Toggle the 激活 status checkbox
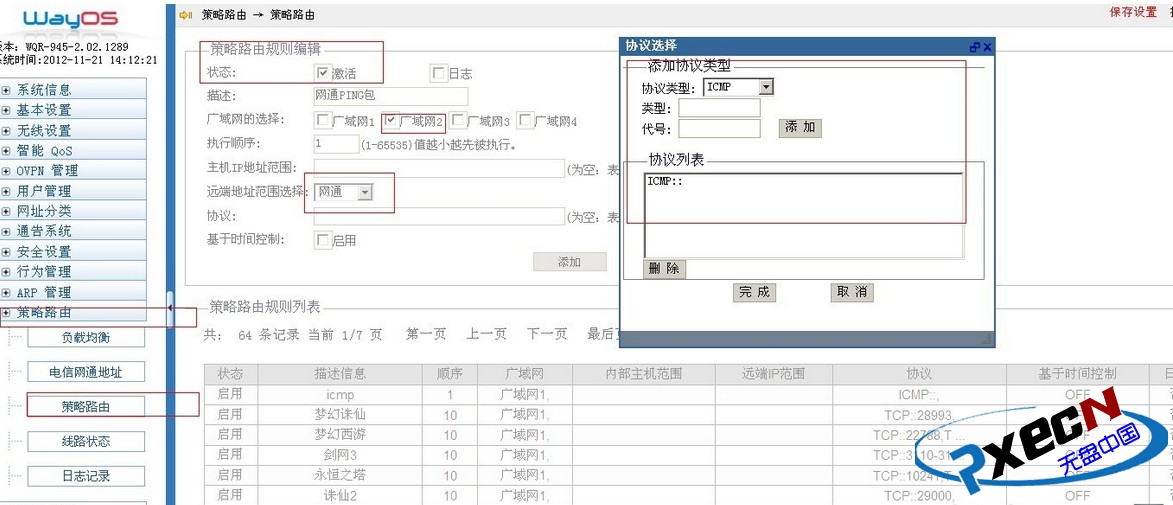The height and width of the screenshot is (505, 1173). point(322,73)
